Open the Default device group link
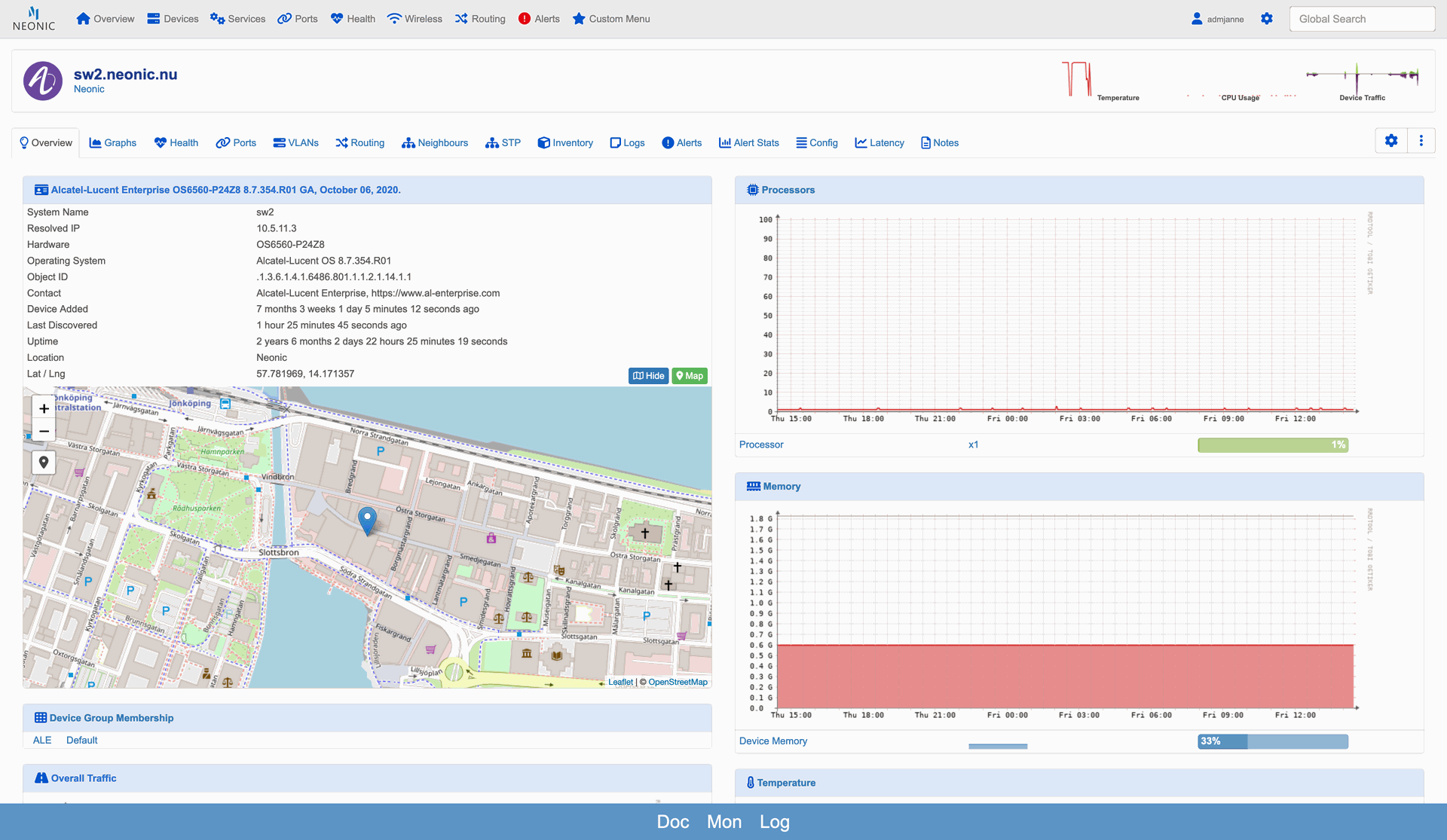The image size is (1447, 840). tap(81, 741)
